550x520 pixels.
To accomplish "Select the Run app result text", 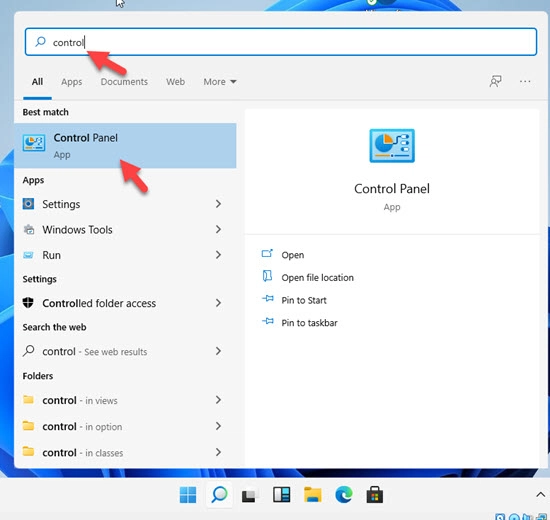I will click(51, 255).
